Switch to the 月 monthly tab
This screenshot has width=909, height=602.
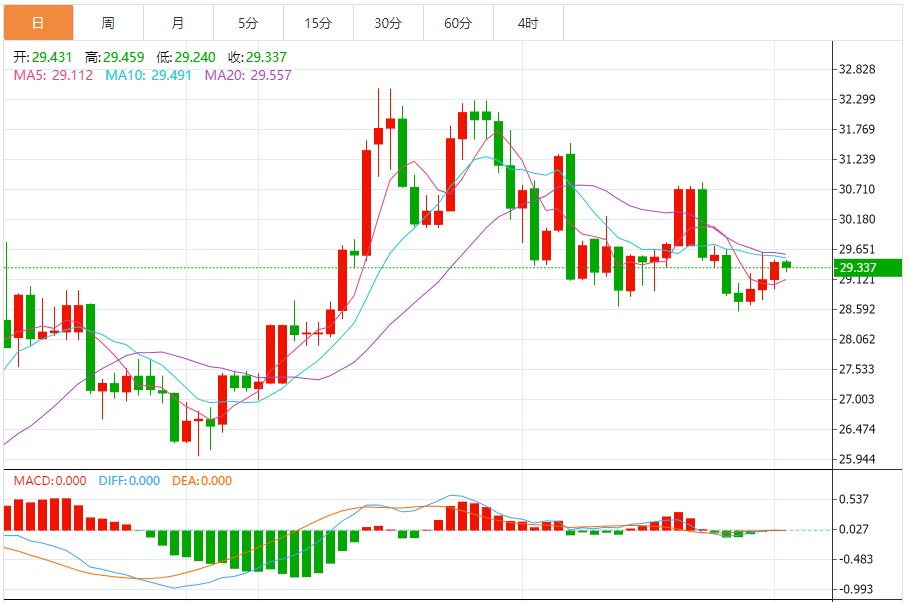[x=179, y=23]
